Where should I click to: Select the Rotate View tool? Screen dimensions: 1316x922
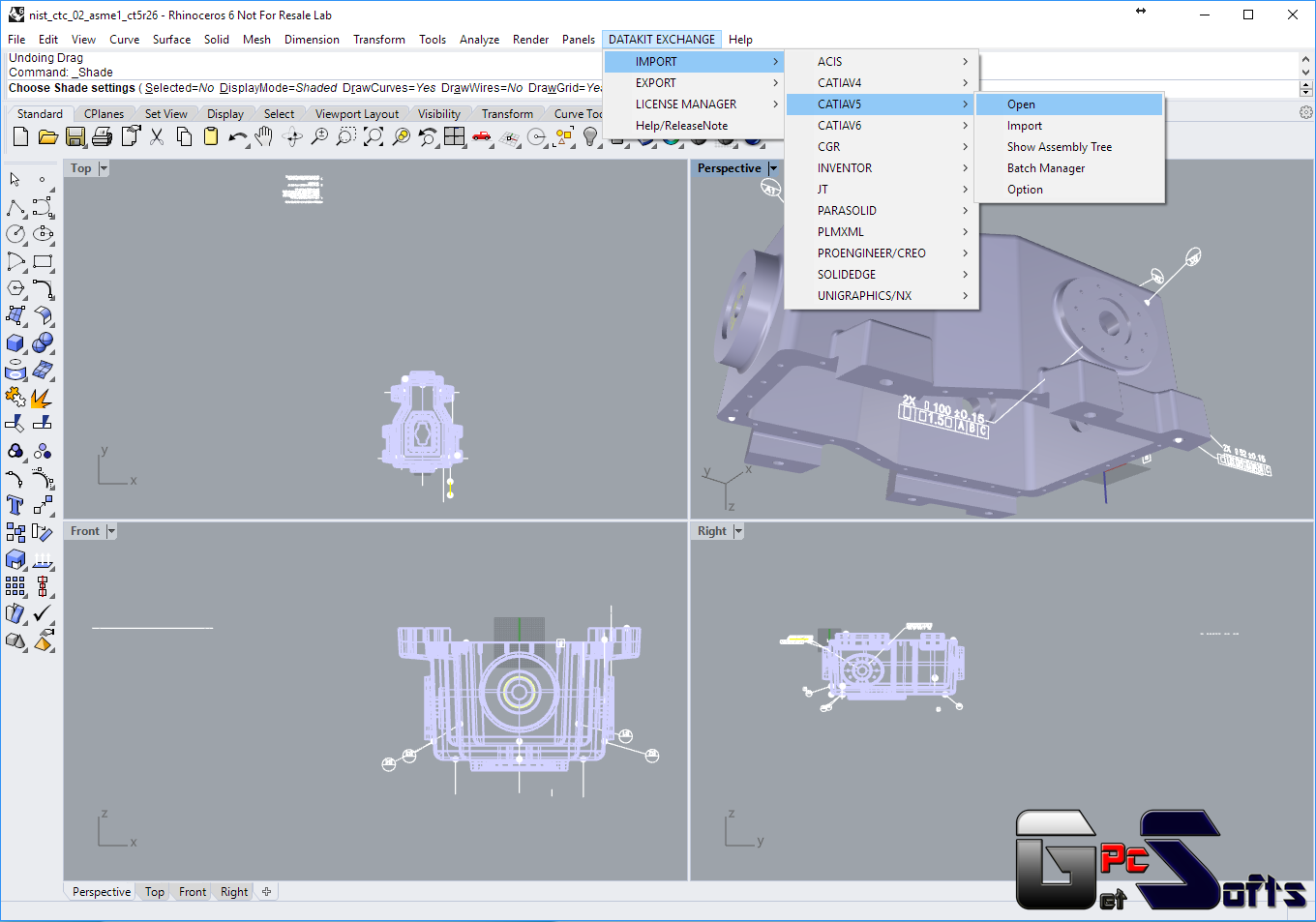(292, 137)
